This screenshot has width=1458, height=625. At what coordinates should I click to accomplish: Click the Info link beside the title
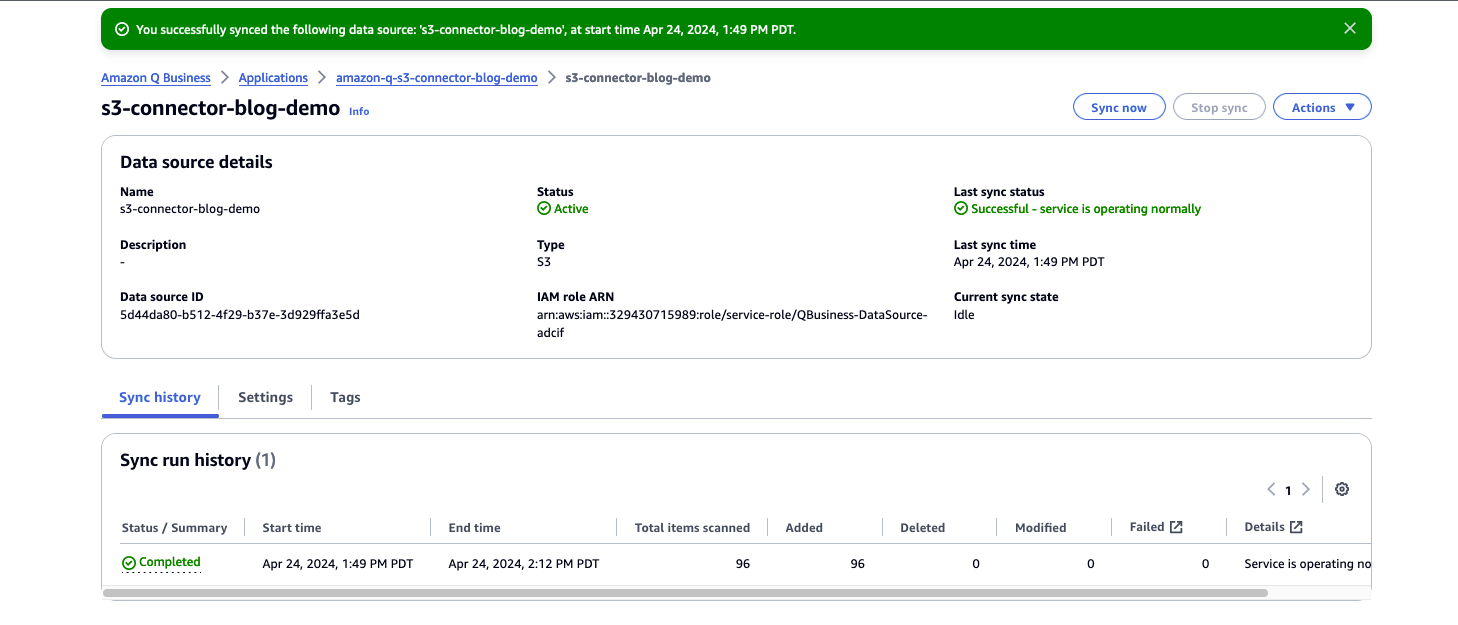click(x=359, y=111)
